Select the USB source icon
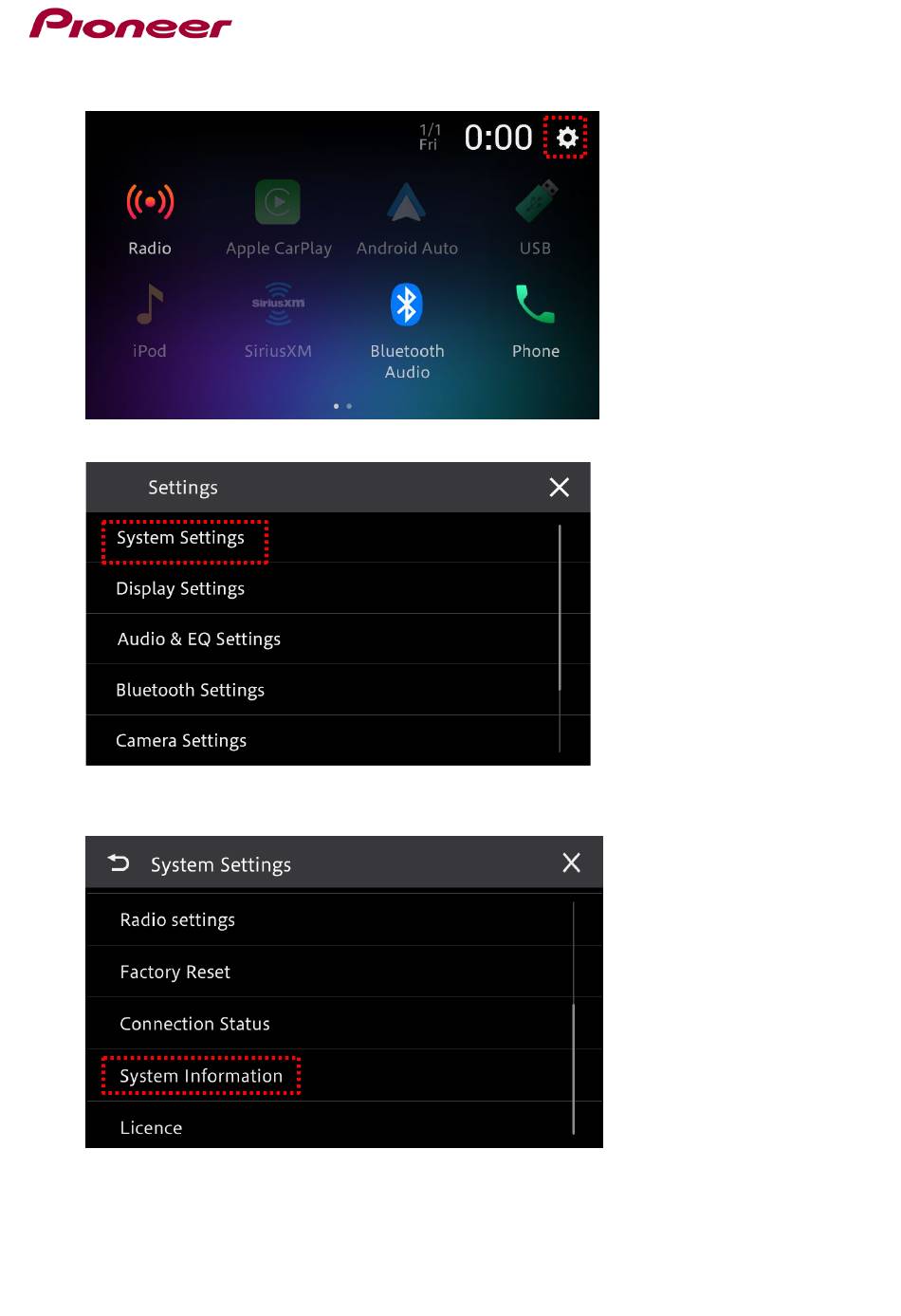This screenshot has height=1316, width=901. (536, 201)
